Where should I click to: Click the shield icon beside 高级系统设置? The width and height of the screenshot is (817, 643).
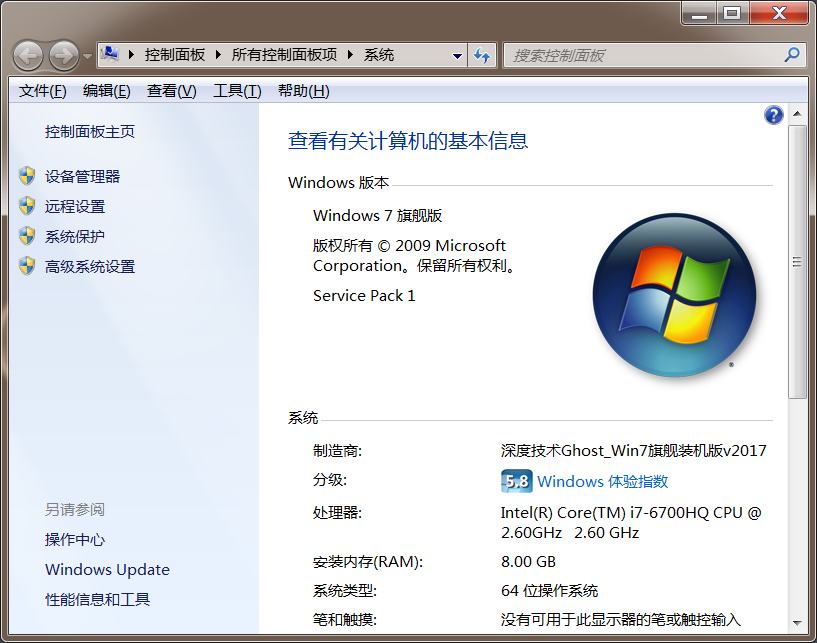point(27,266)
